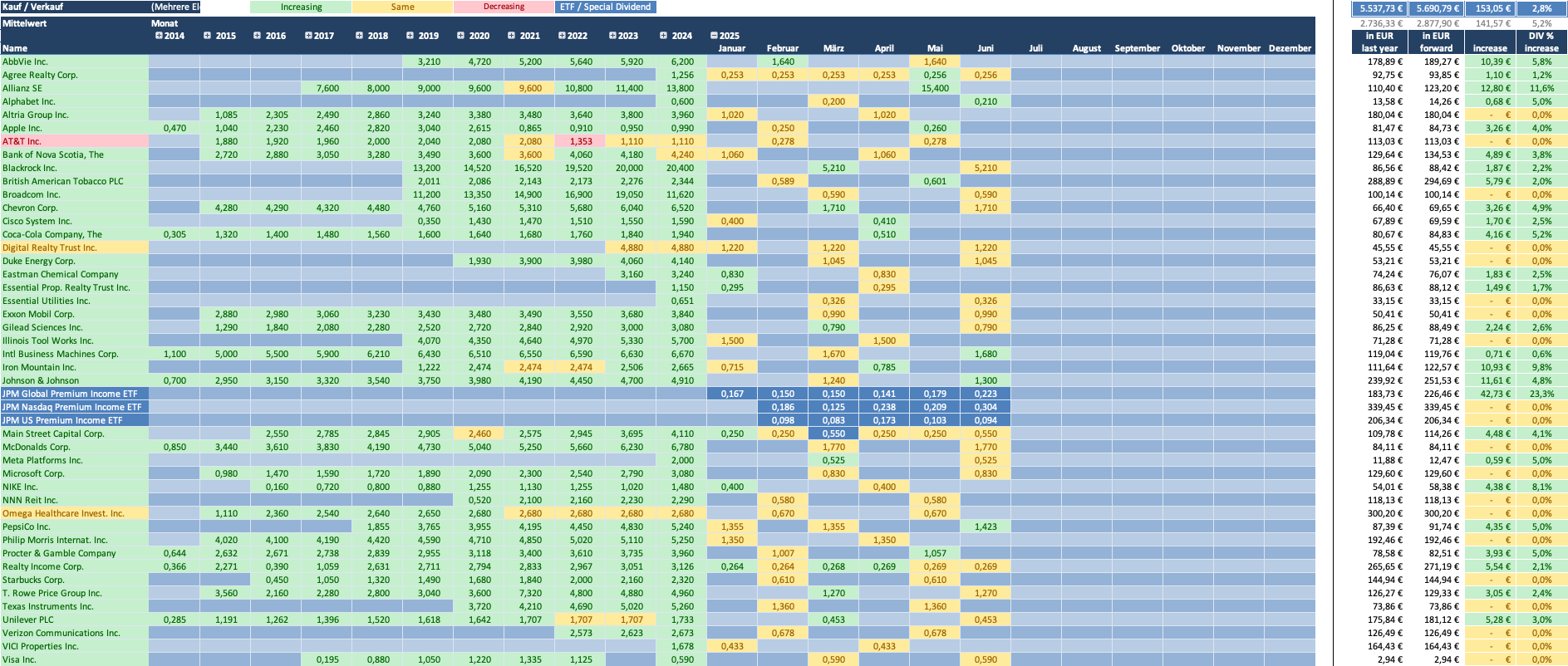This screenshot has width=1568, height=666.
Task: Click Allianz SE's 11,6% increase cell
Action: click(x=1541, y=88)
